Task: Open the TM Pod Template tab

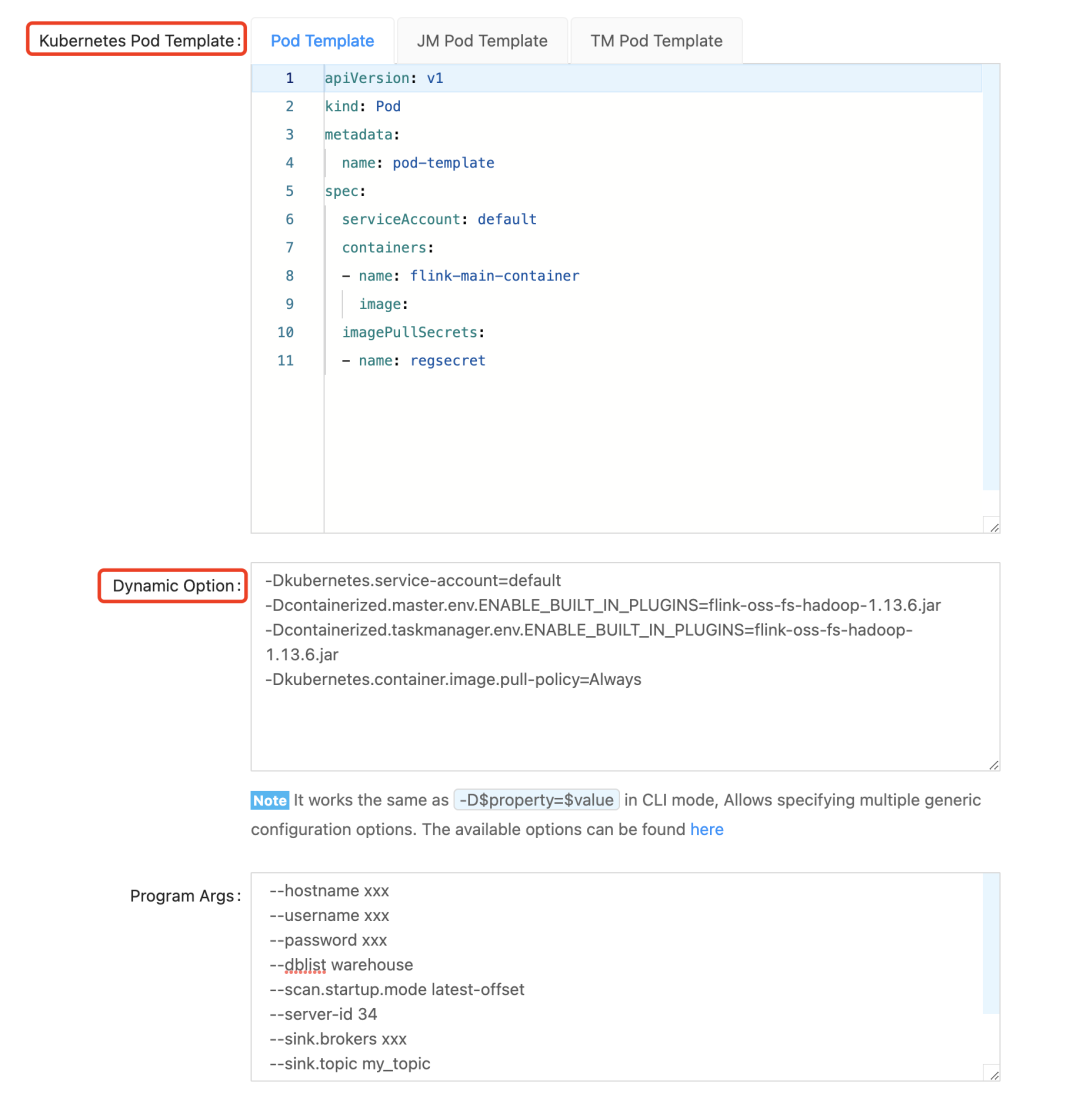Action: pos(656,41)
